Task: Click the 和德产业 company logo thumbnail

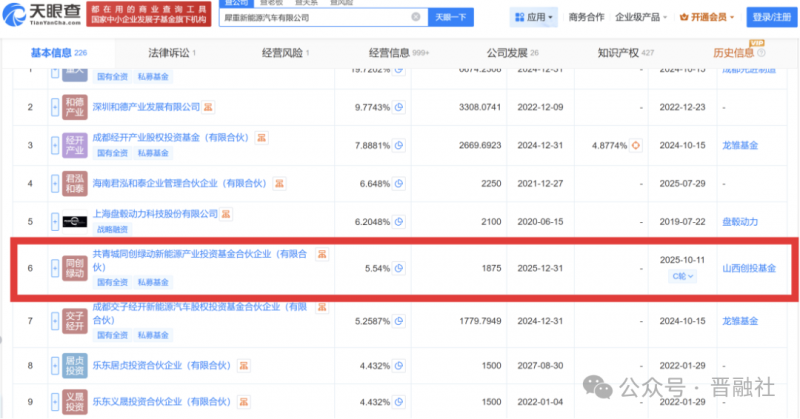Action: (x=74, y=107)
